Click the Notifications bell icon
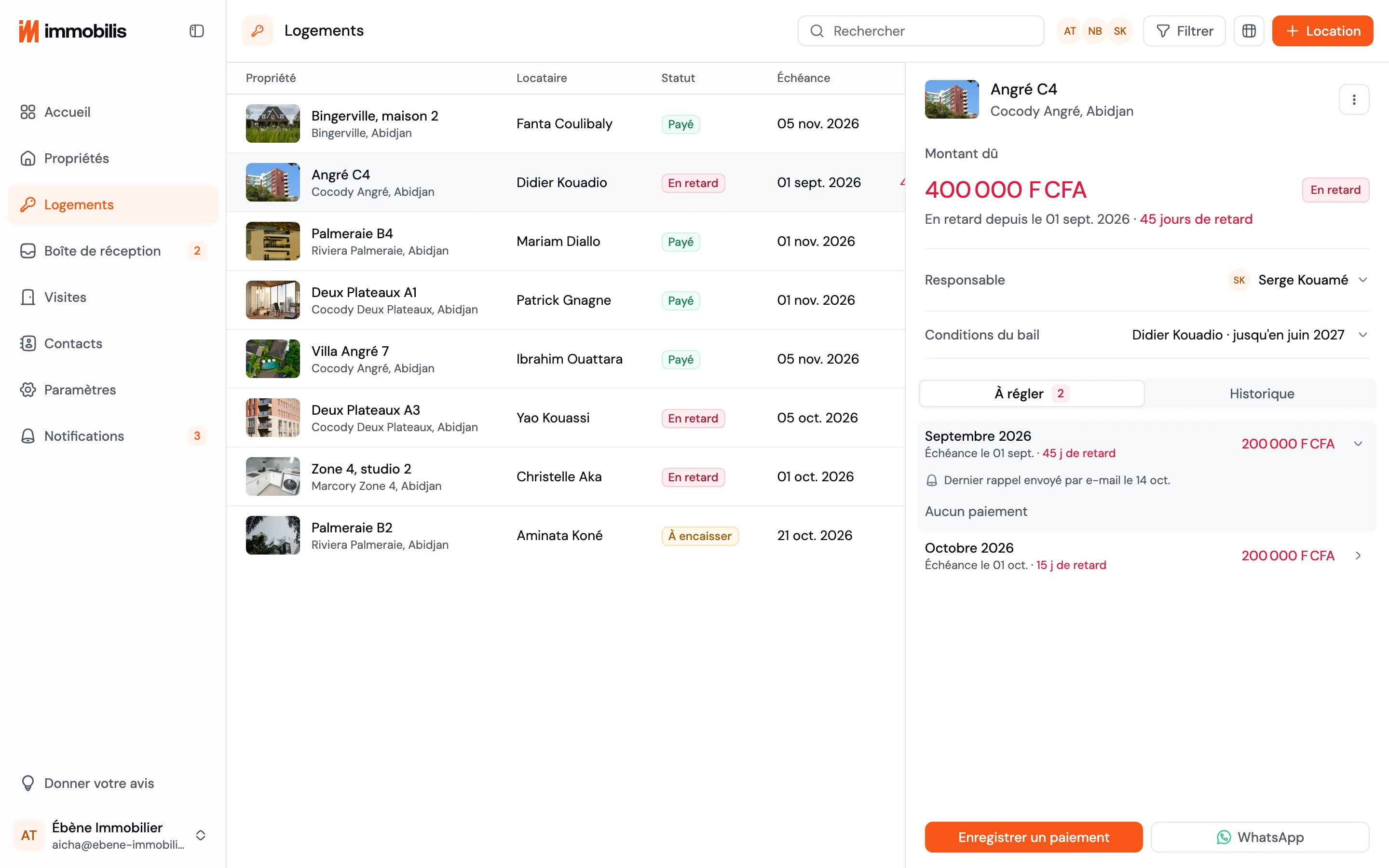The width and height of the screenshot is (1389, 868). pyautogui.click(x=28, y=436)
